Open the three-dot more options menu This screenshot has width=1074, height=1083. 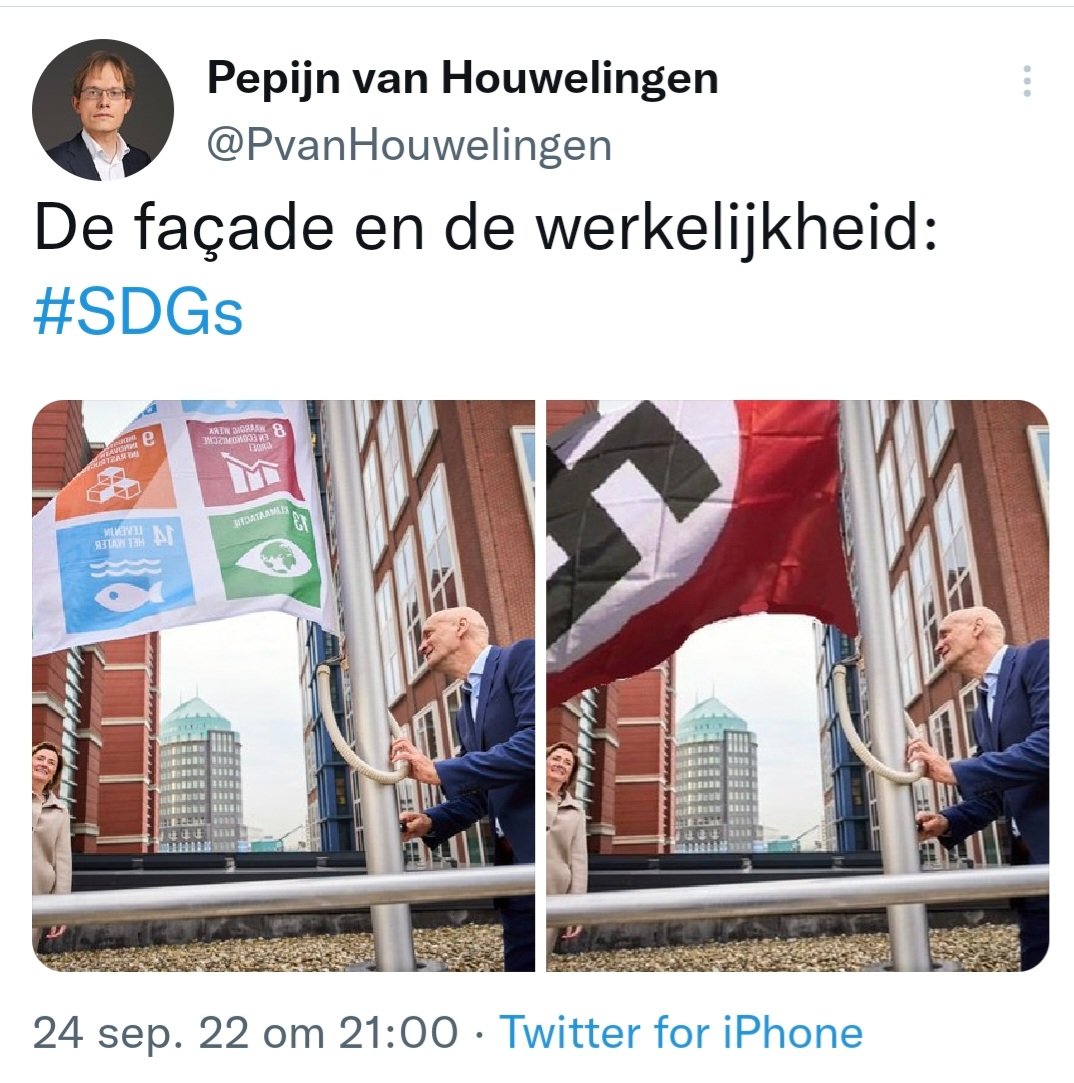[1027, 82]
